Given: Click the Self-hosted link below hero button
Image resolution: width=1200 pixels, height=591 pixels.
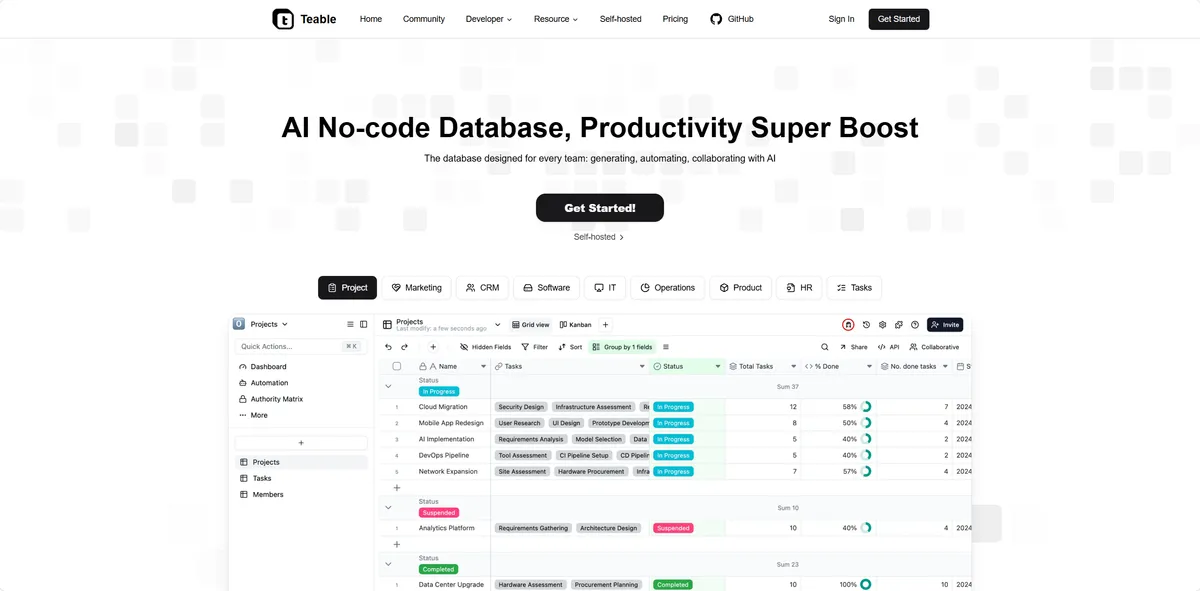Looking at the screenshot, I should coord(598,237).
